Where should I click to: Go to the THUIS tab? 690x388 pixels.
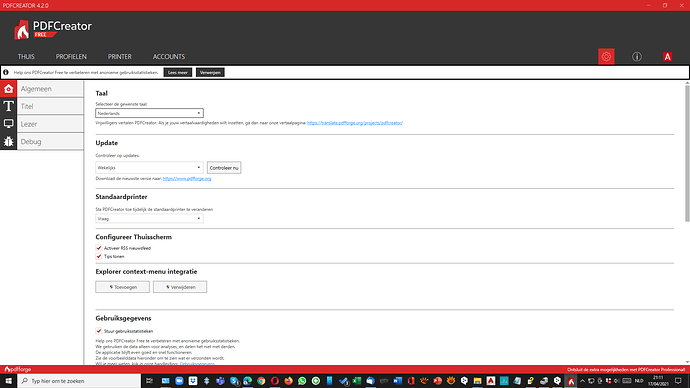[x=26, y=57]
